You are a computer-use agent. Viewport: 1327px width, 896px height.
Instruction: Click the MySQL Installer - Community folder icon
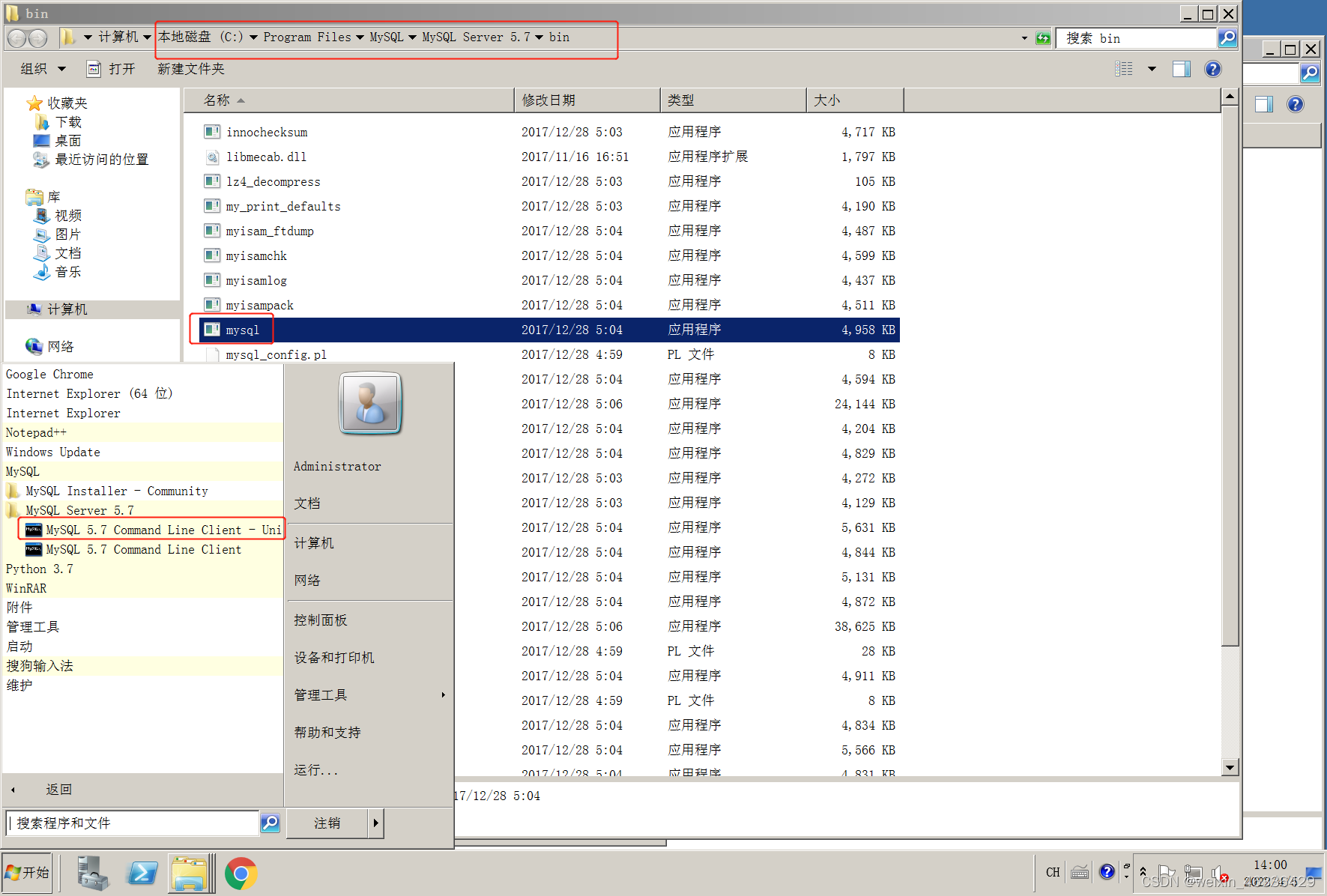(x=13, y=491)
